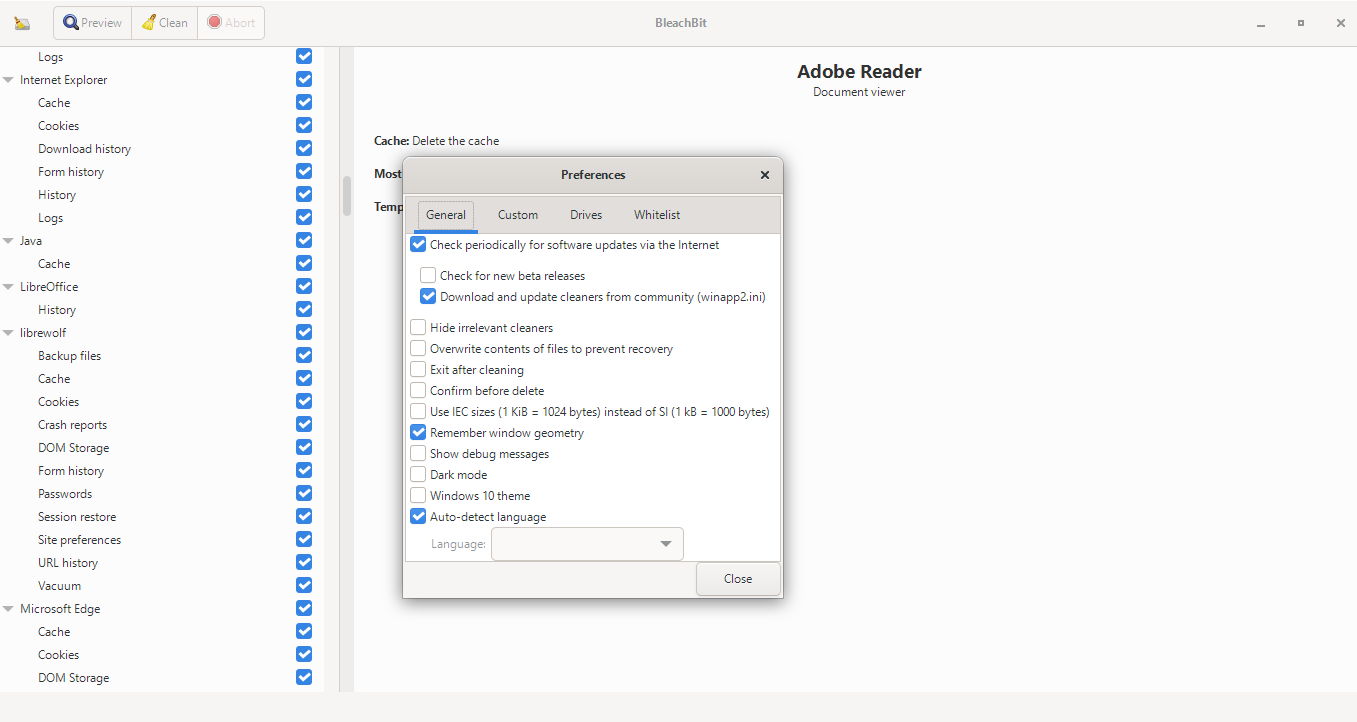Click the Preview magnifier button
This screenshot has width=1357, height=722.
point(92,23)
